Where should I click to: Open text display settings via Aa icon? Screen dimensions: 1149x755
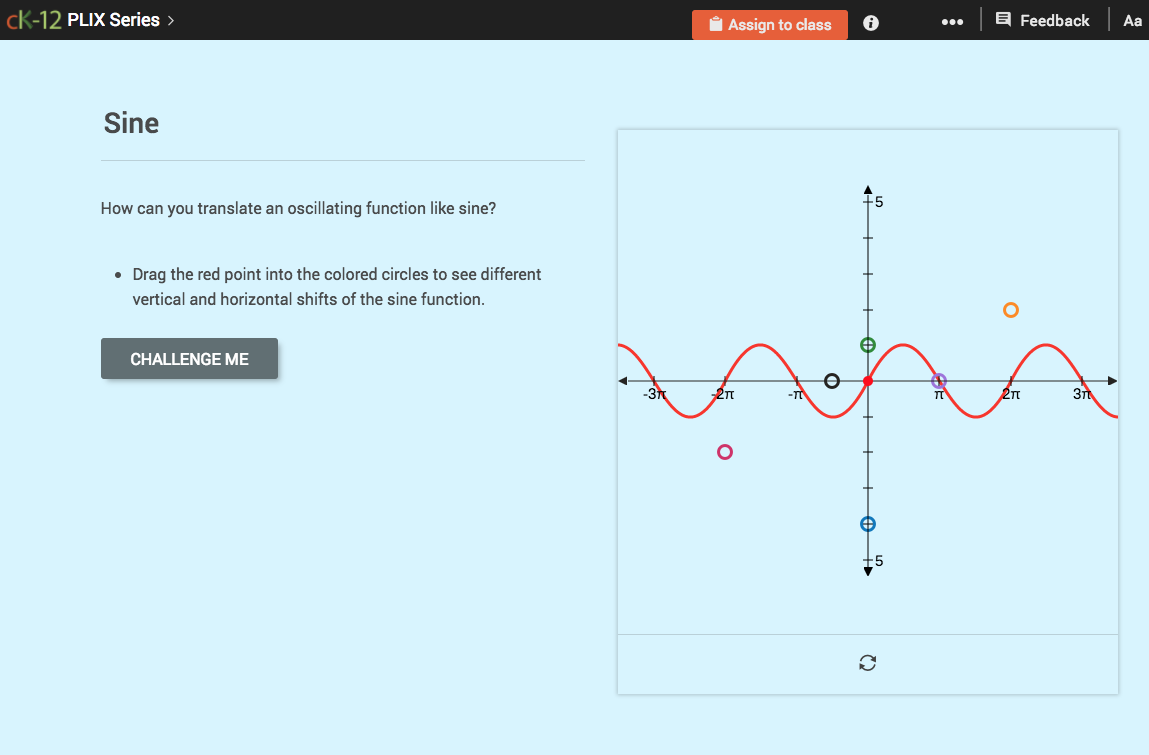tap(1132, 20)
